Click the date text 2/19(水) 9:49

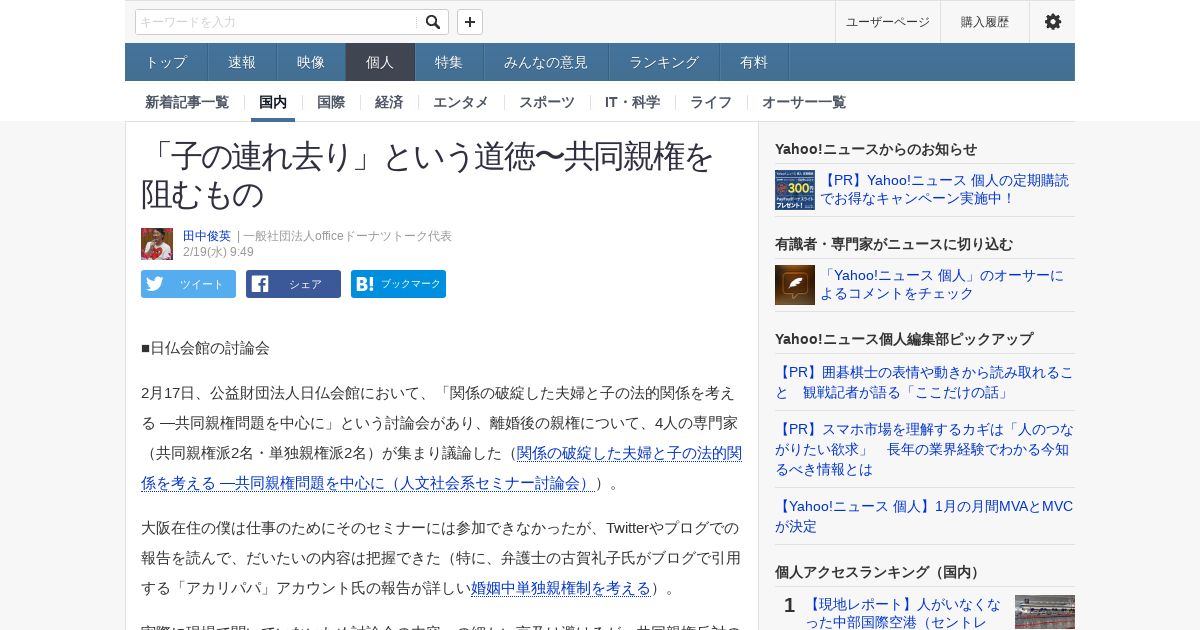tap(218, 252)
